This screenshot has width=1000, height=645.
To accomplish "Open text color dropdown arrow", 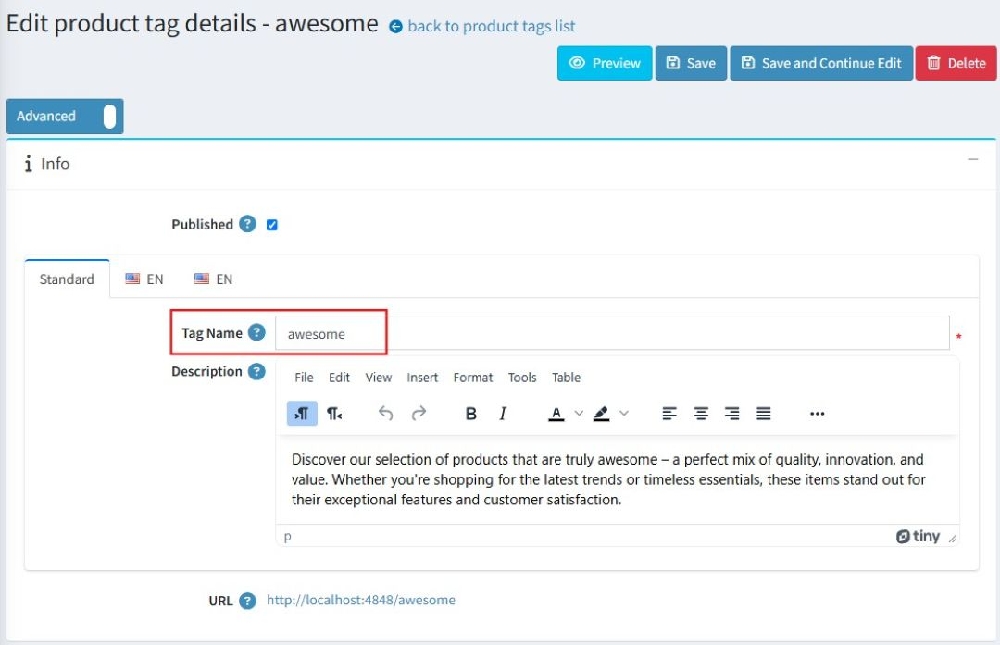I will point(578,413).
